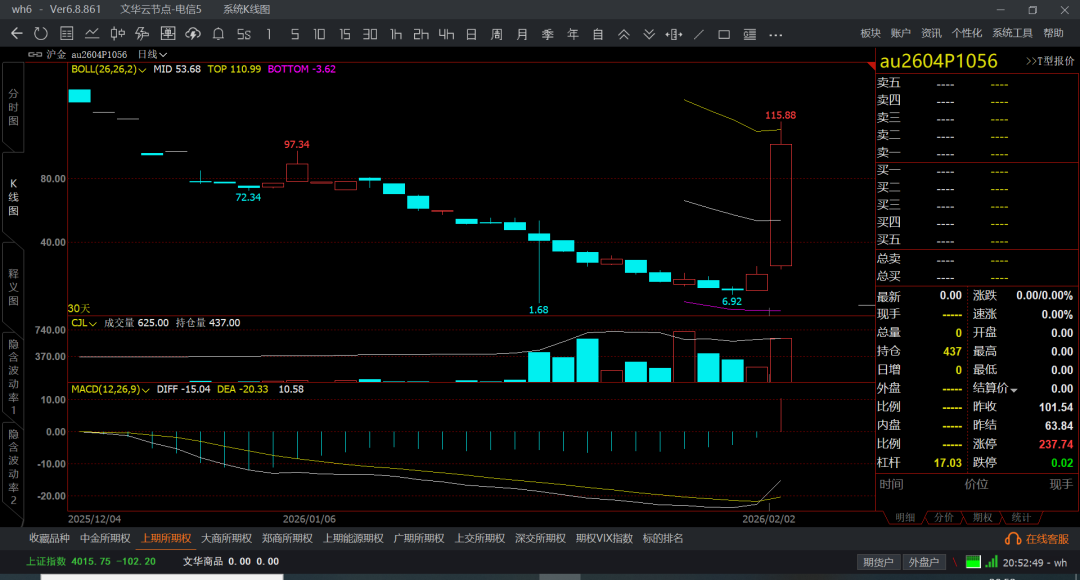Switch to quarterly 季 period
The height and width of the screenshot is (580, 1080).
click(548, 34)
